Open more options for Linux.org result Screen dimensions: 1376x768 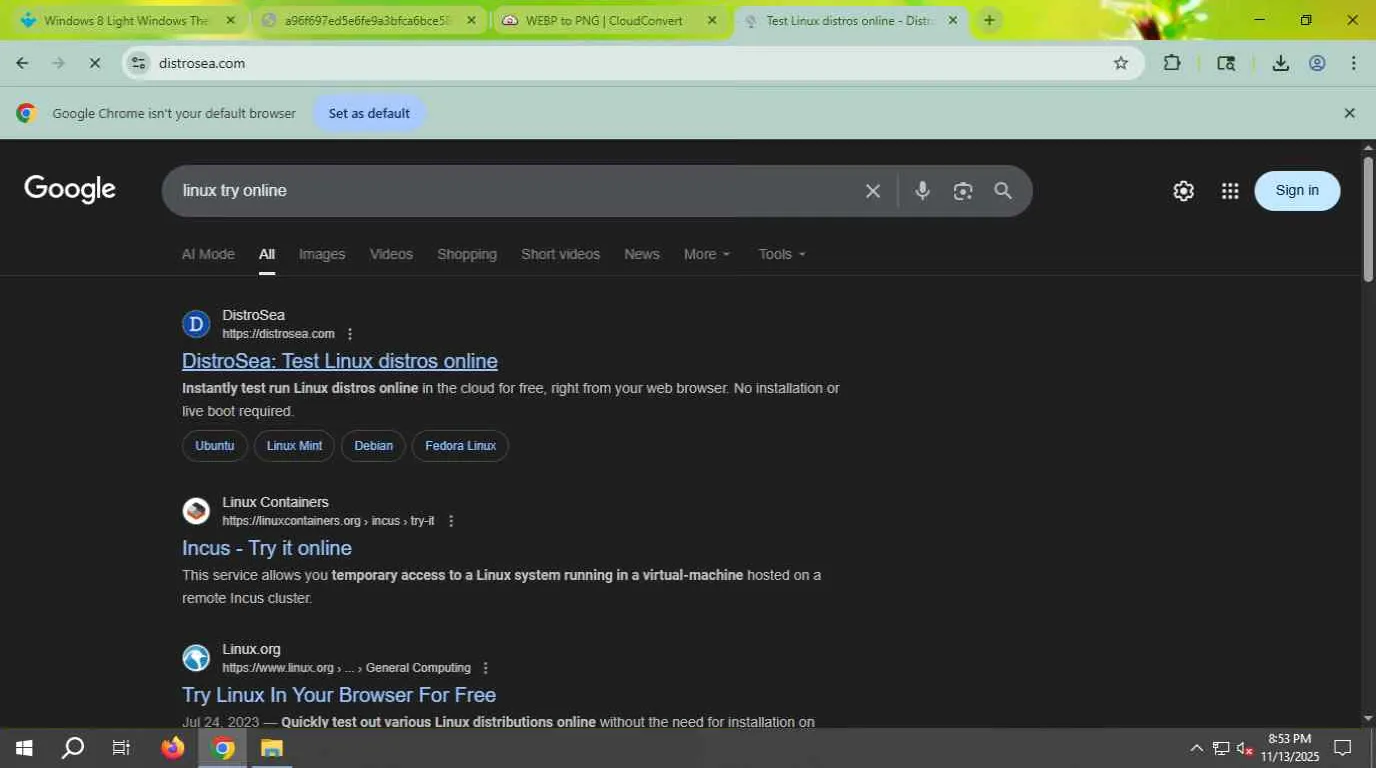pos(486,668)
